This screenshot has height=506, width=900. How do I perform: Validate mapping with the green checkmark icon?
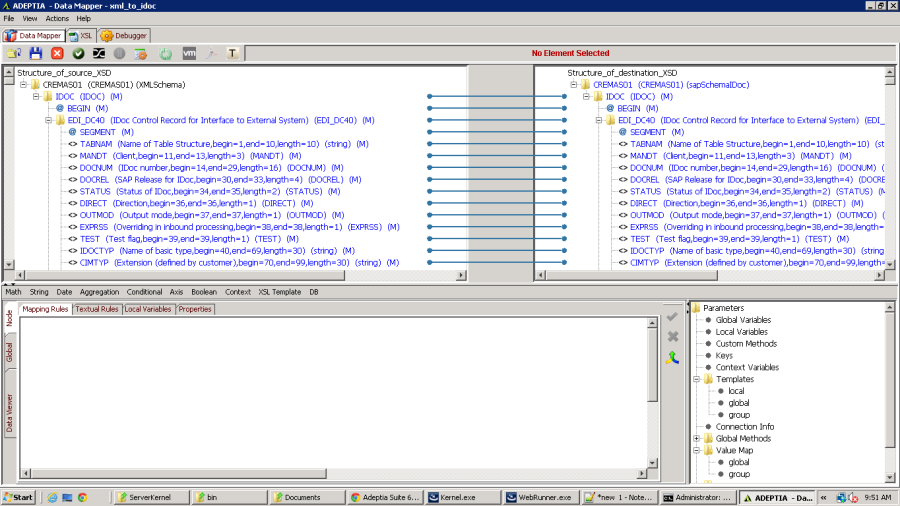coord(79,53)
